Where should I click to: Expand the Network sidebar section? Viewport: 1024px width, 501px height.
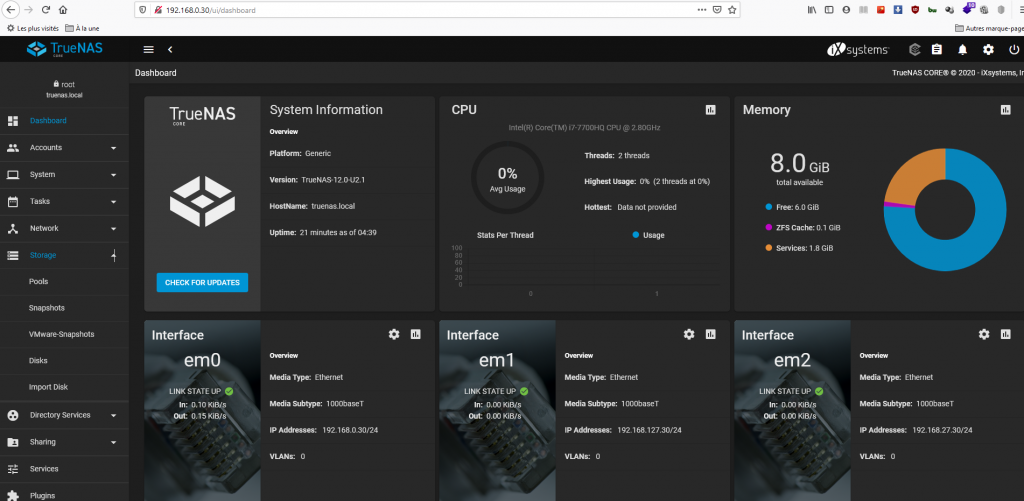(x=64, y=228)
